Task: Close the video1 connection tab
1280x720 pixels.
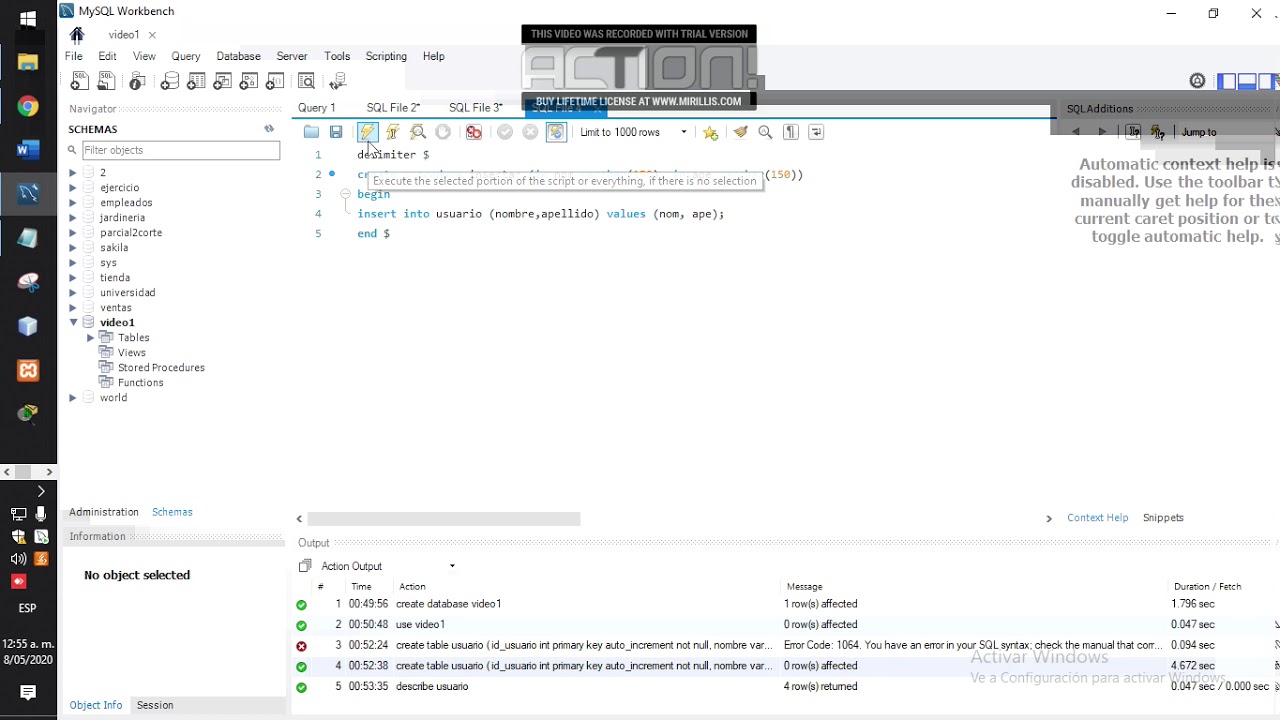Action: click(152, 35)
